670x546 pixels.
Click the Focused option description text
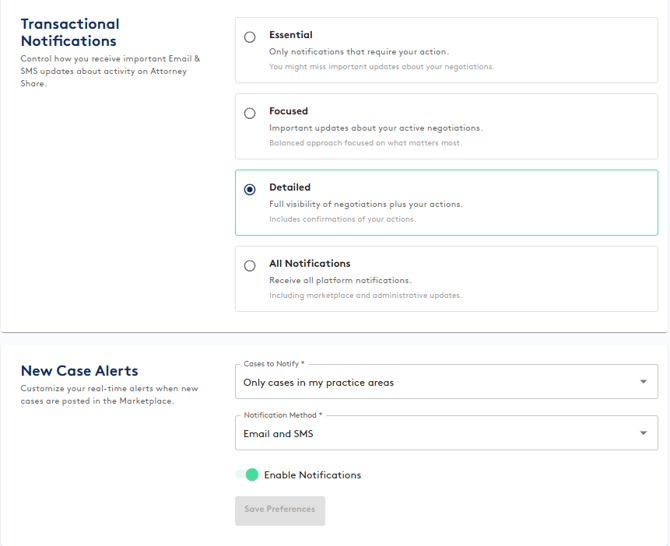coord(375,128)
